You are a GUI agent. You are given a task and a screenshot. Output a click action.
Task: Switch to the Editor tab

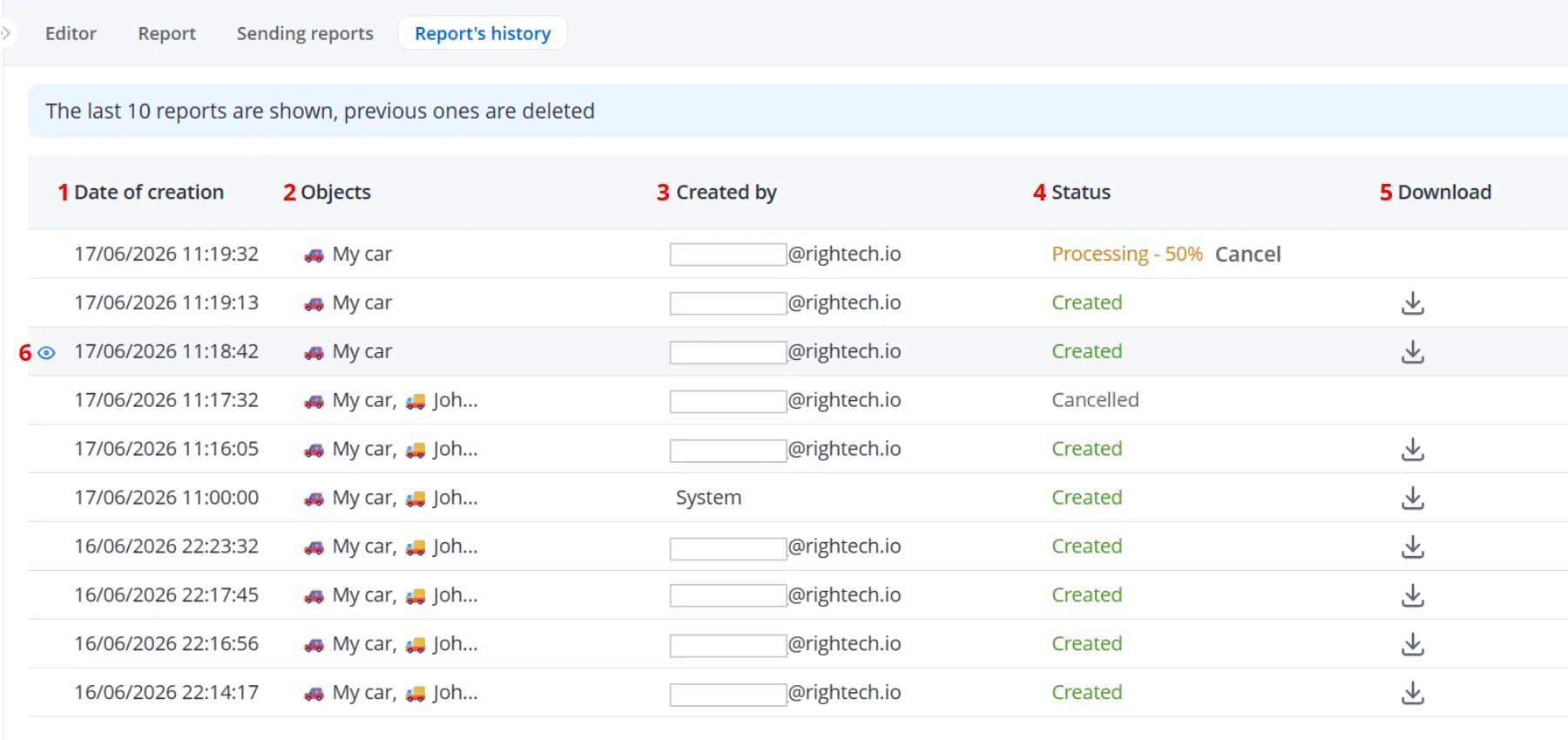point(71,33)
